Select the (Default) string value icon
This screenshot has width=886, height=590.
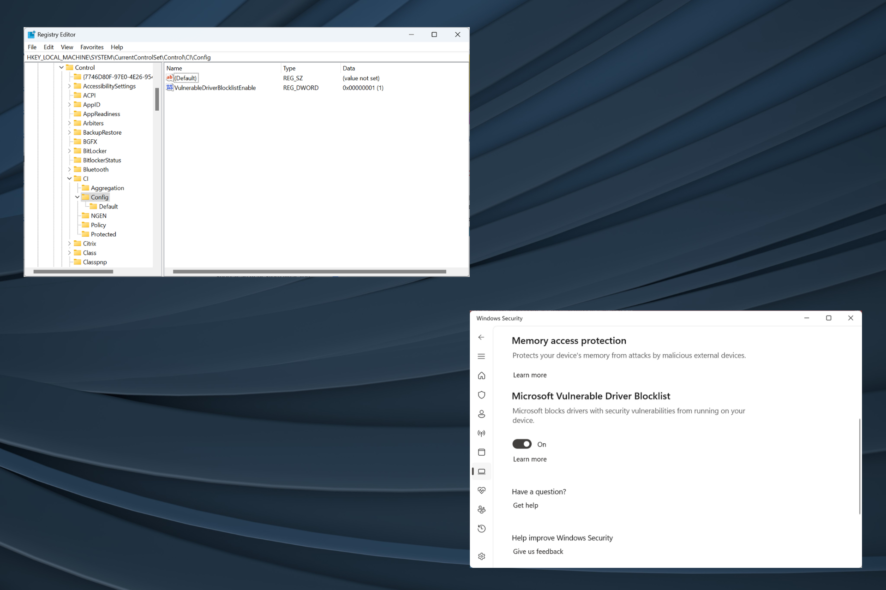point(170,78)
